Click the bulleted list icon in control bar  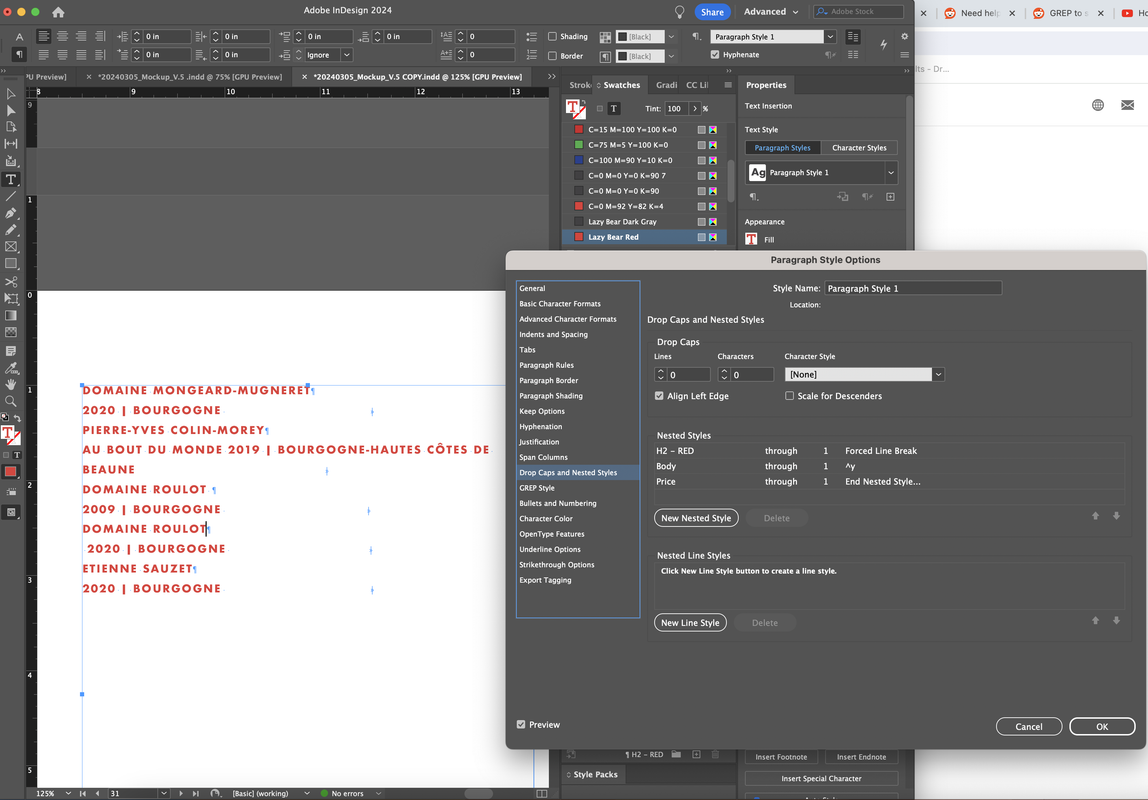click(532, 37)
